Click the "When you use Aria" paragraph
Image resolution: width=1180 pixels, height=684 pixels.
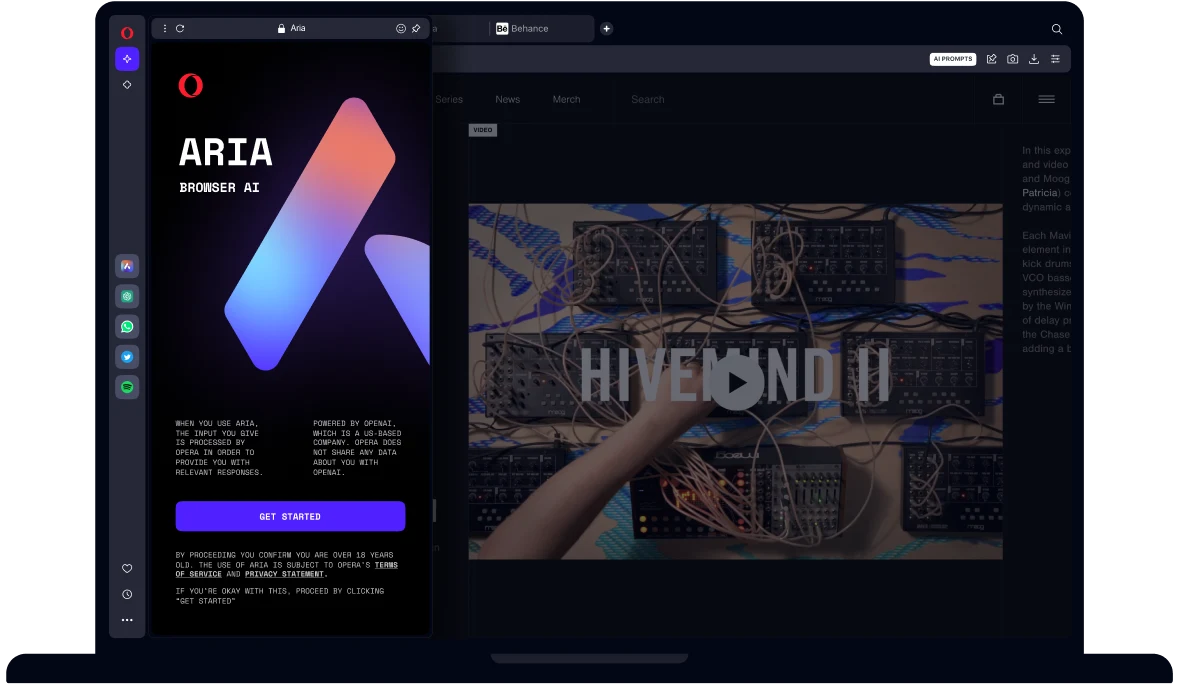pos(219,448)
